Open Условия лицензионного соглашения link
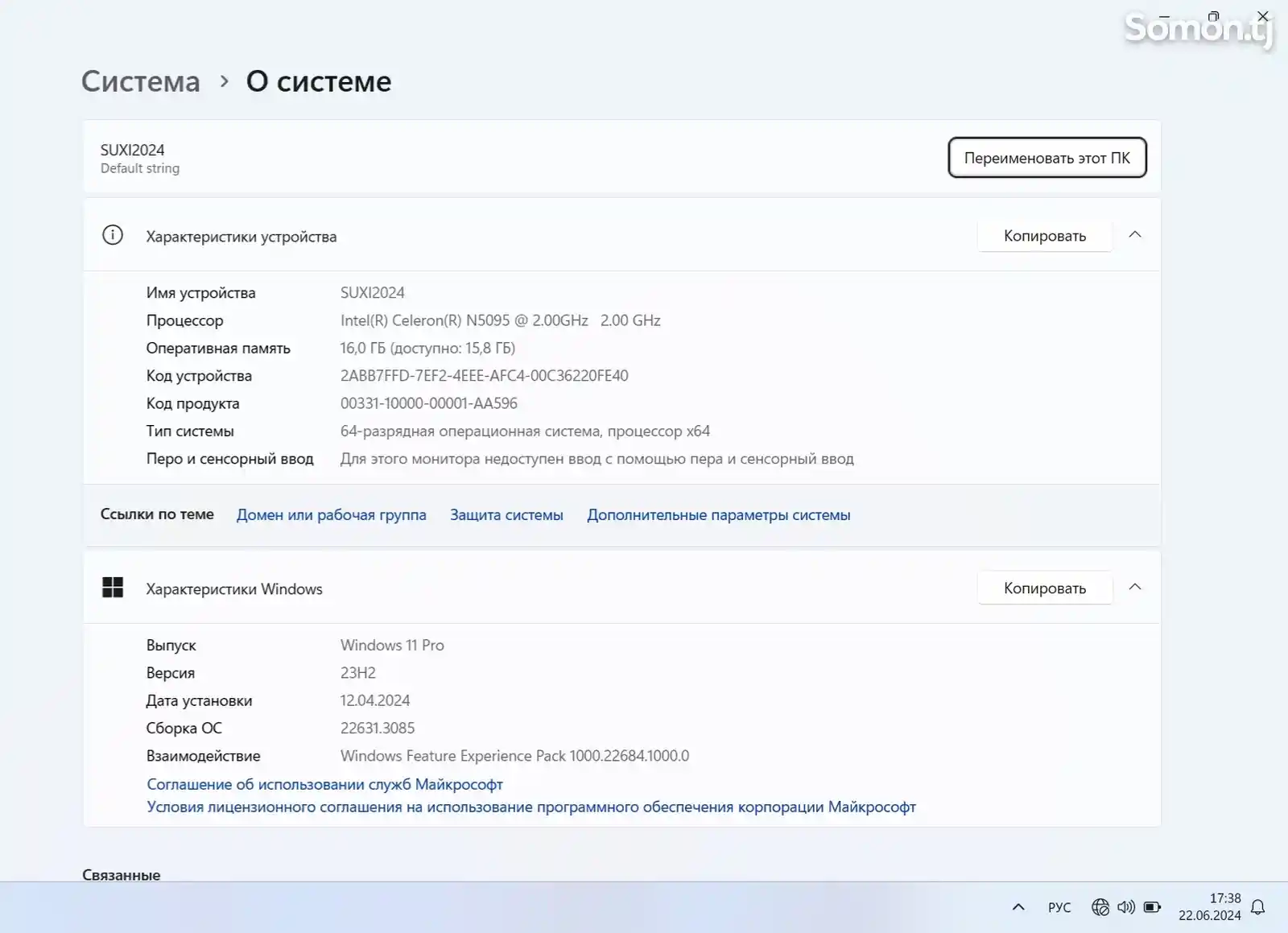This screenshot has height=933, width=1288. pos(531,807)
